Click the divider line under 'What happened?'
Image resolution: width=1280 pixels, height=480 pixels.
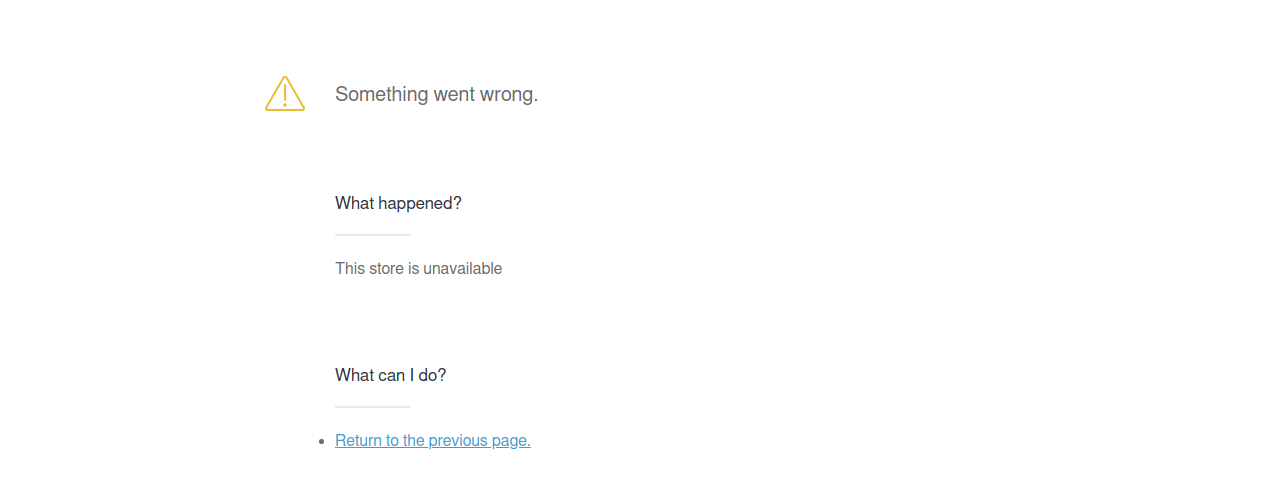pyautogui.click(x=373, y=235)
